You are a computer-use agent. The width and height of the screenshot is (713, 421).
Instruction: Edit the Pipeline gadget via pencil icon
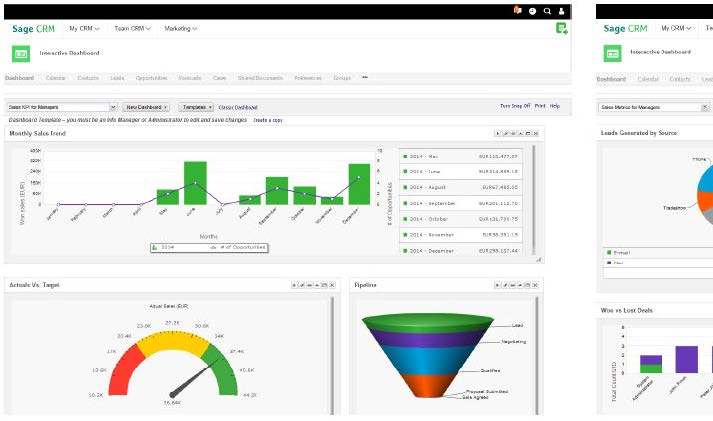(x=505, y=285)
